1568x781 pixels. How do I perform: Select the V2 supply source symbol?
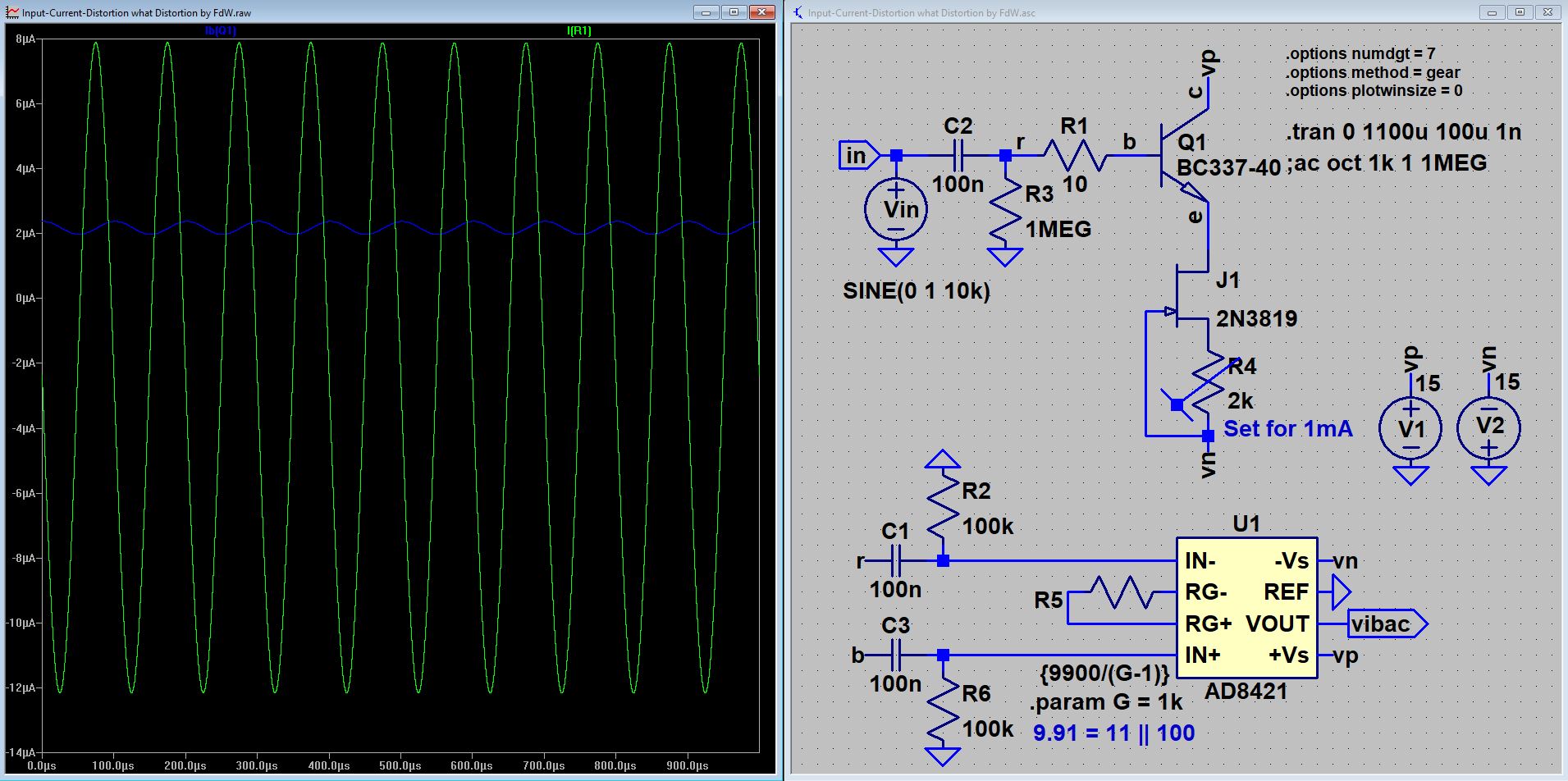click(1488, 427)
